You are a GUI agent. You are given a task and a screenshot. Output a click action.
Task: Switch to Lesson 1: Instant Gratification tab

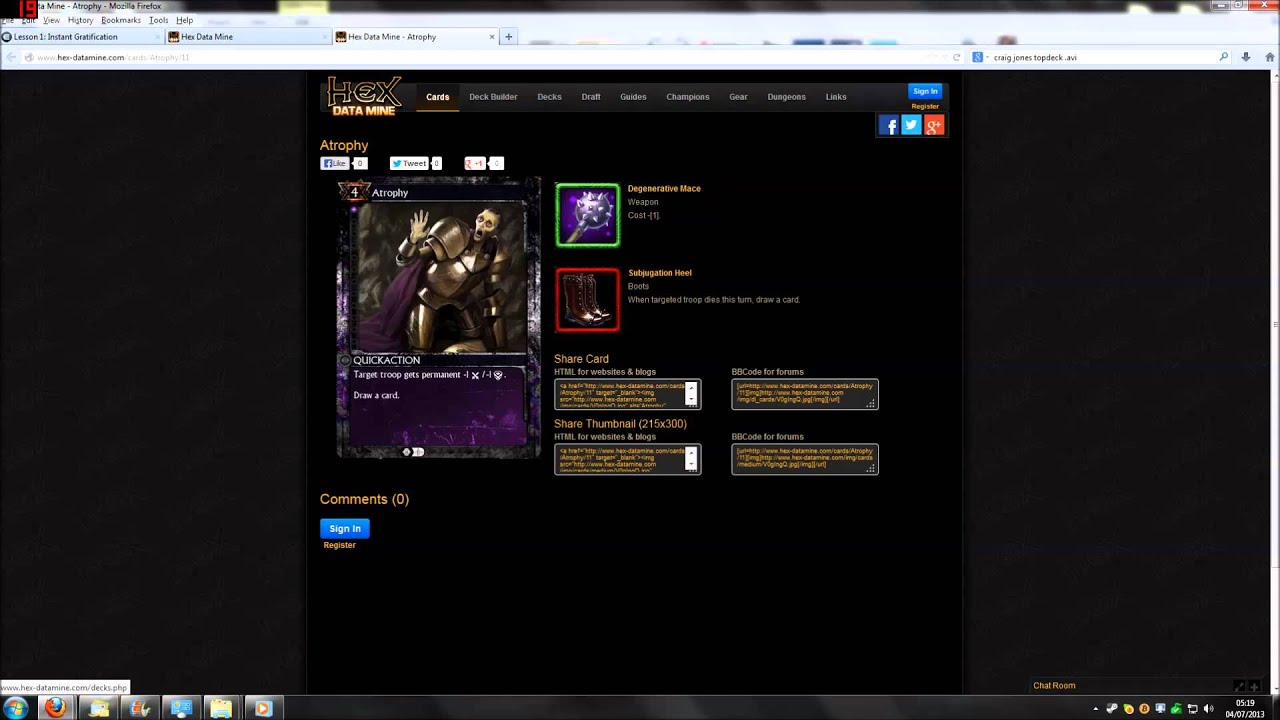coord(82,37)
